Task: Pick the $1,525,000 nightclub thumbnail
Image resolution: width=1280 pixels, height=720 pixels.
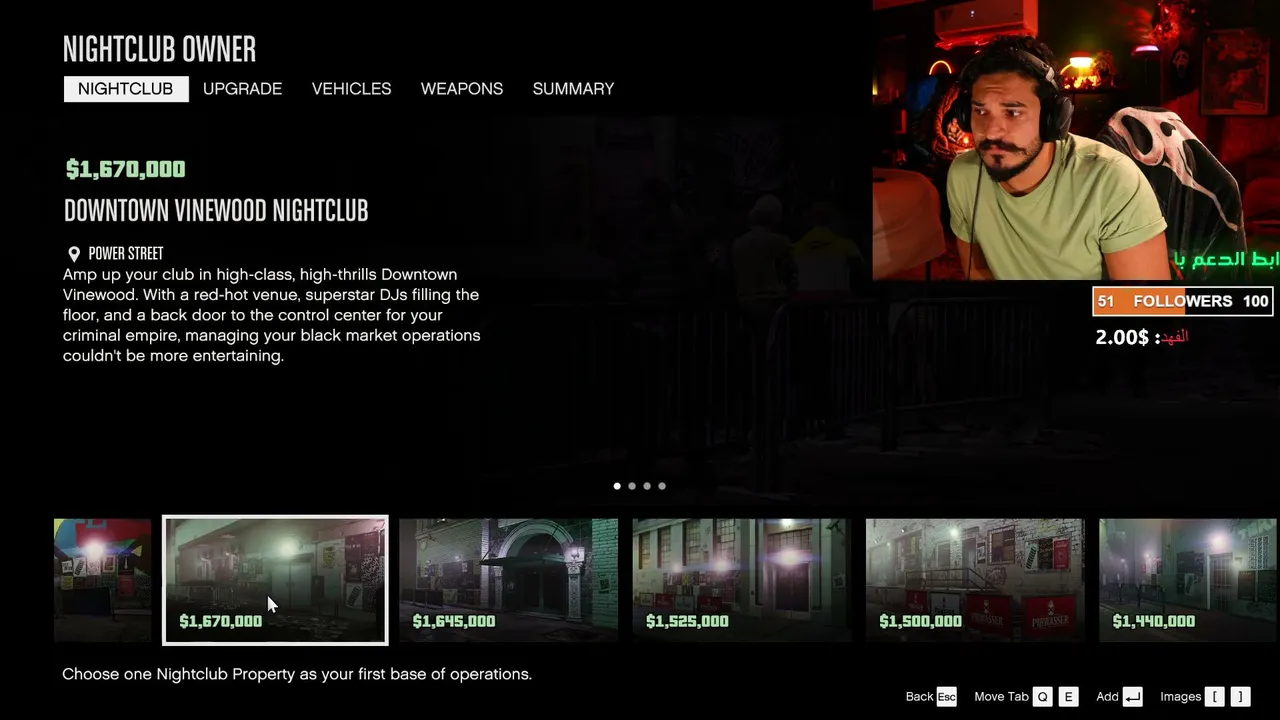Action: pos(741,580)
